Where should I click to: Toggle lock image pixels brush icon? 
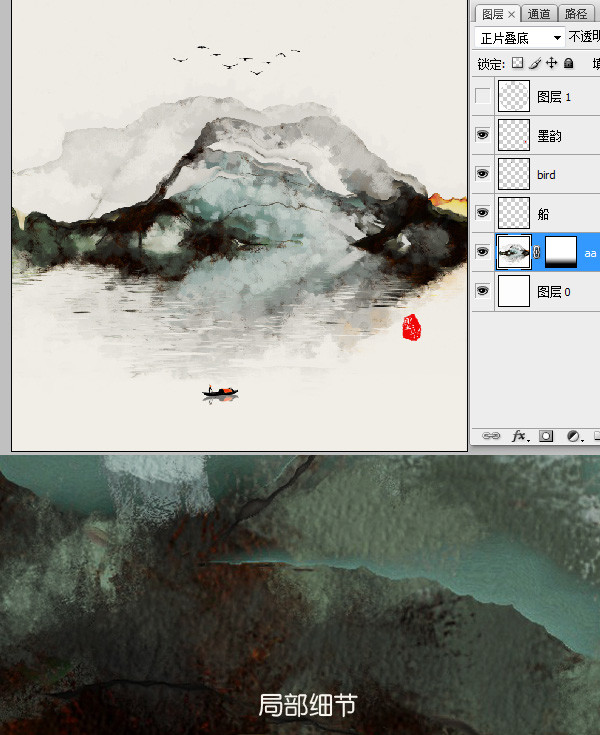click(x=535, y=63)
